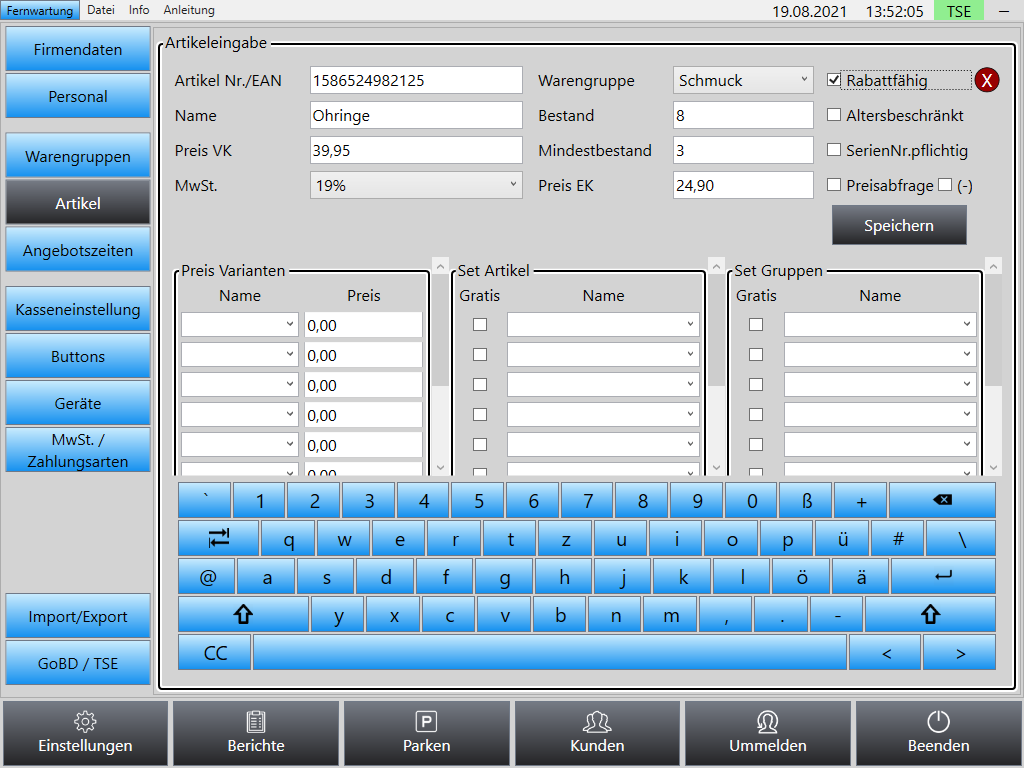Image resolution: width=1024 pixels, height=768 pixels.
Task: Tap the tab key with arrows
Action: tap(219, 538)
